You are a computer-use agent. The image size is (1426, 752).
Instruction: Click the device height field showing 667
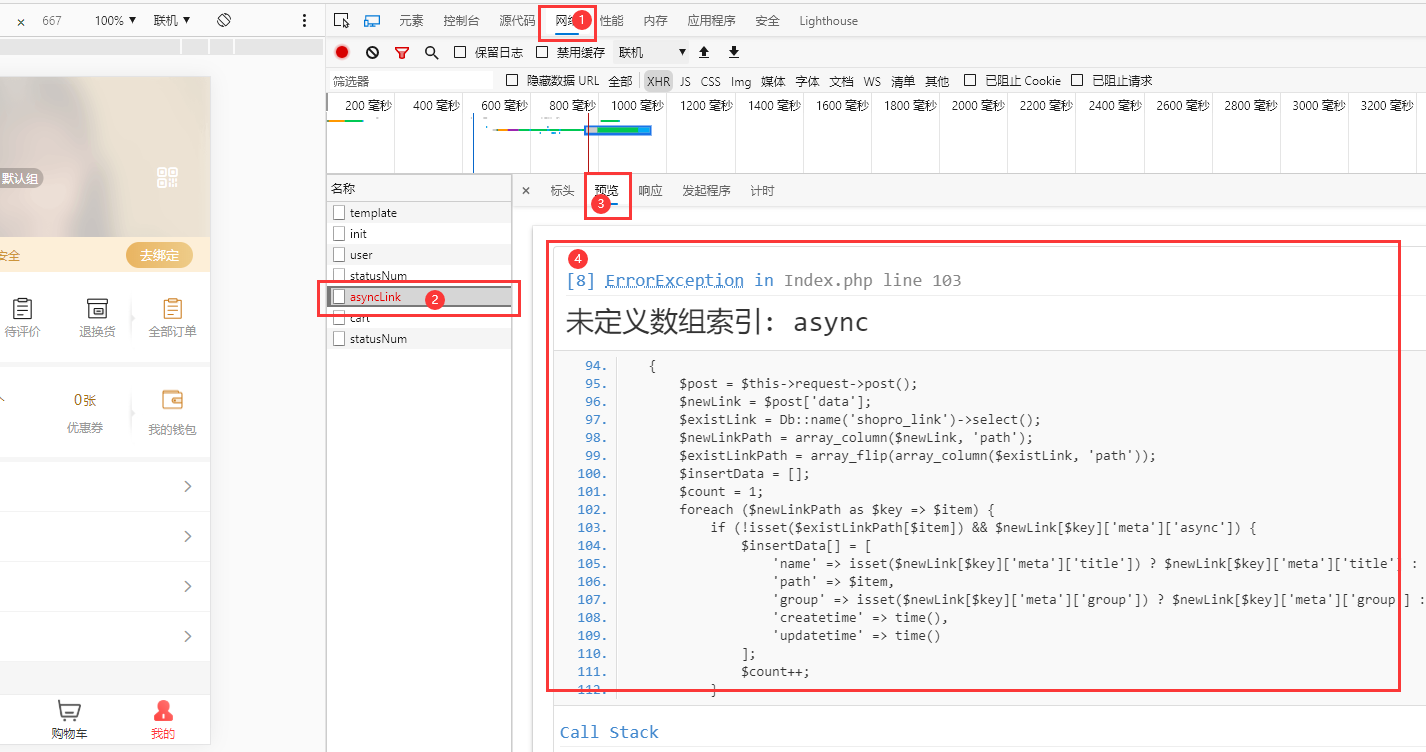coord(52,20)
